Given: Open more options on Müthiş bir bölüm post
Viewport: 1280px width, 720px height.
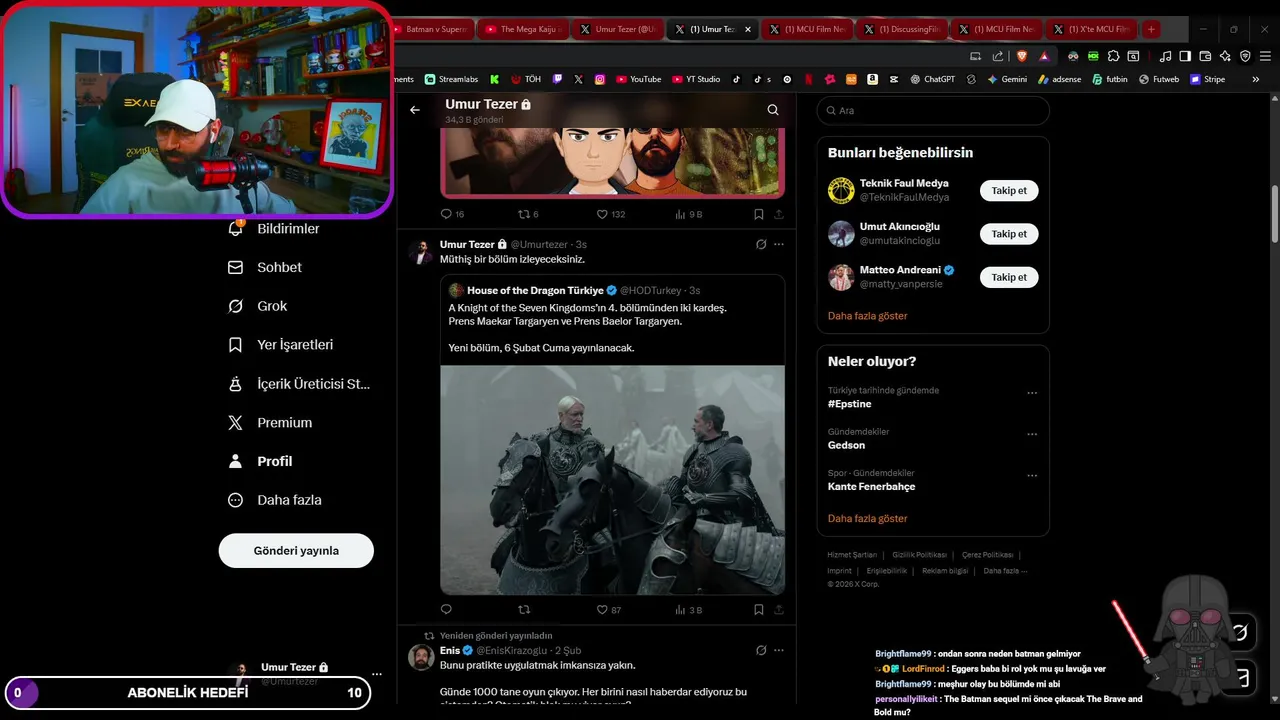Looking at the screenshot, I should (x=779, y=244).
